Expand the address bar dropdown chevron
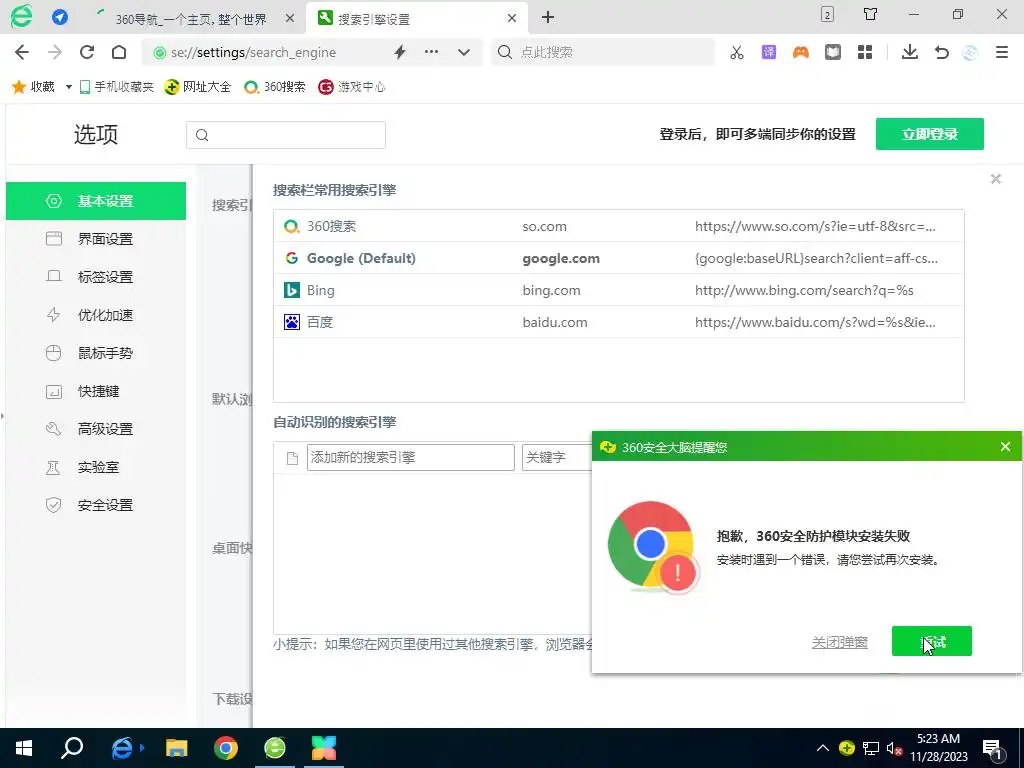 coord(464,52)
